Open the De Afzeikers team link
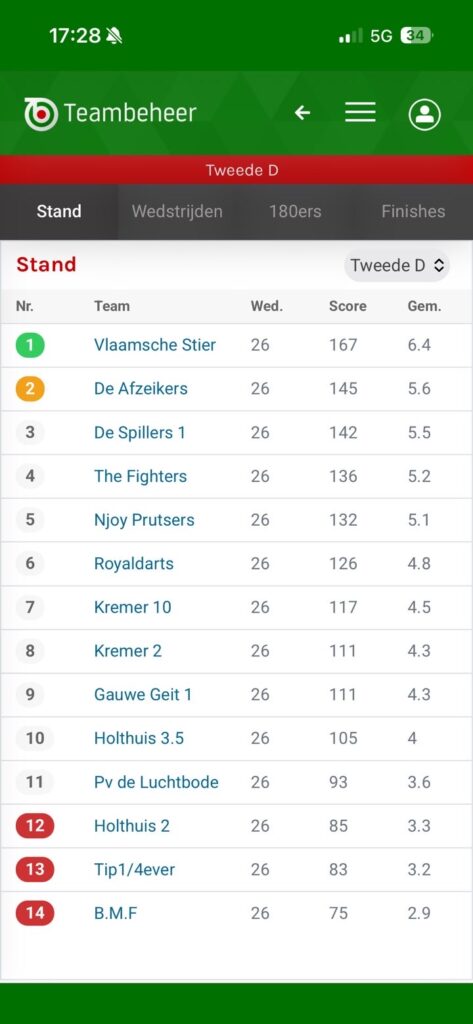The width and height of the screenshot is (473, 1024). click(140, 389)
